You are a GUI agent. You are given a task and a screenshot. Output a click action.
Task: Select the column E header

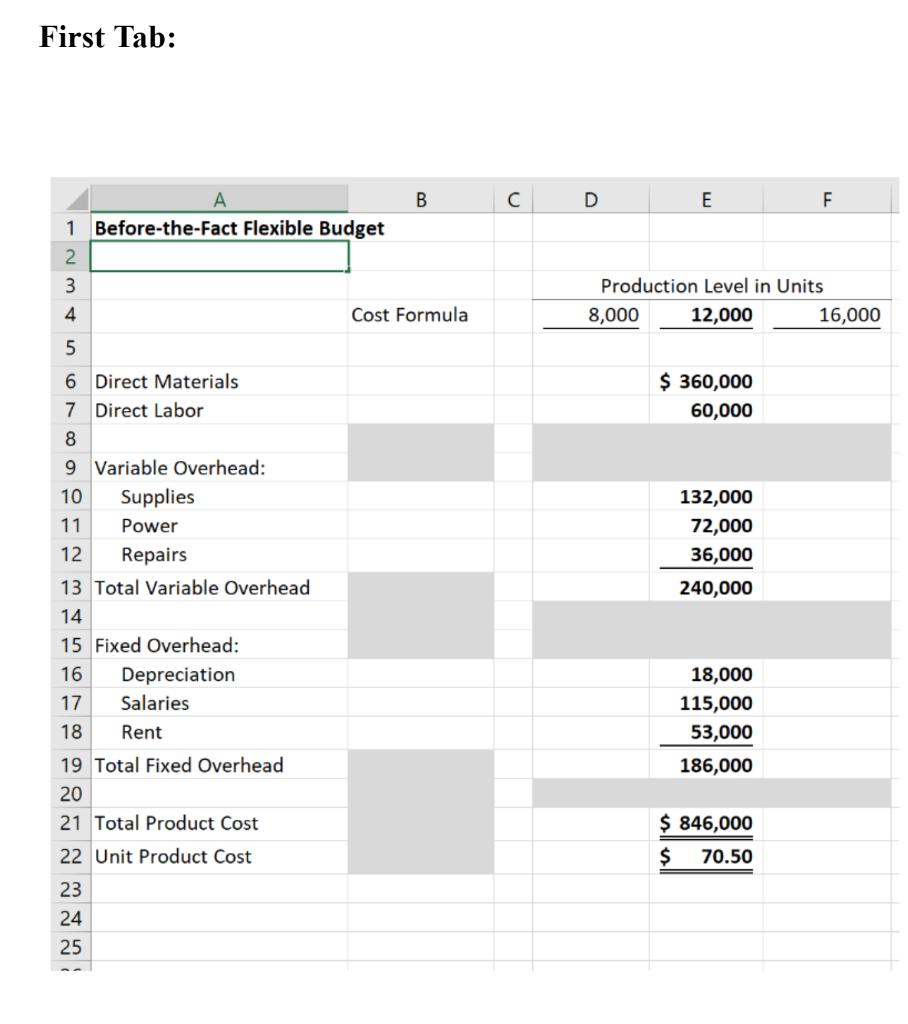(706, 199)
